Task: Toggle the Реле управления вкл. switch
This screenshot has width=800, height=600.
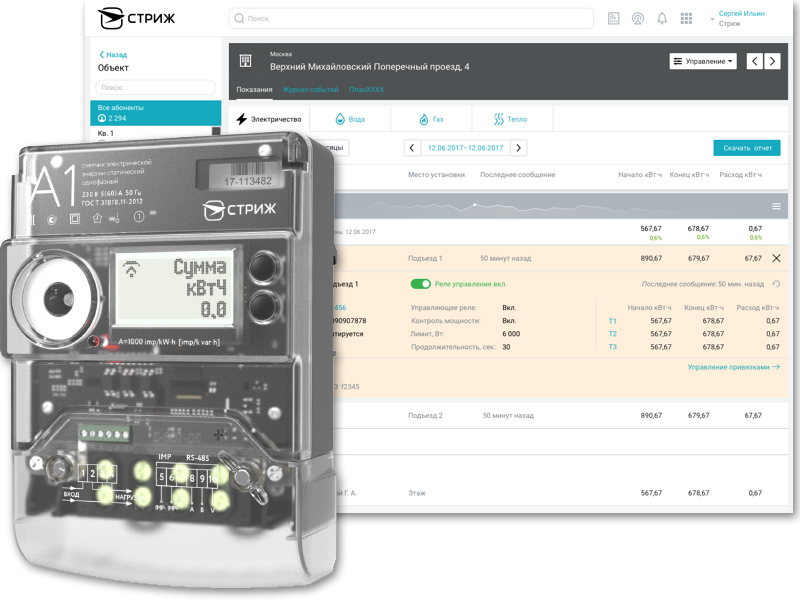Action: point(420,284)
